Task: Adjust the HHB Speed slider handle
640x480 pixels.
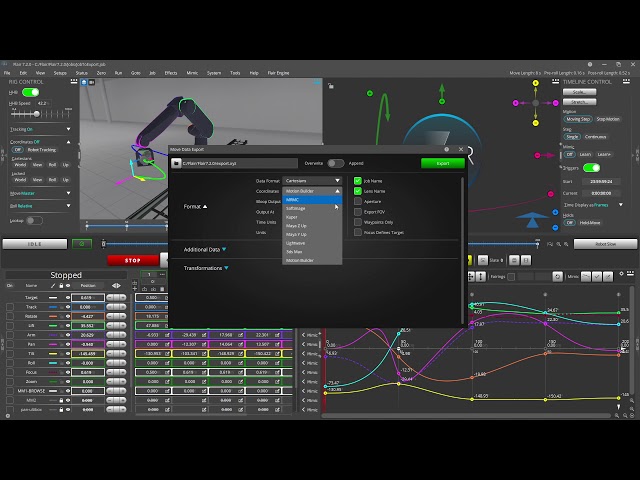Action: 37,114
